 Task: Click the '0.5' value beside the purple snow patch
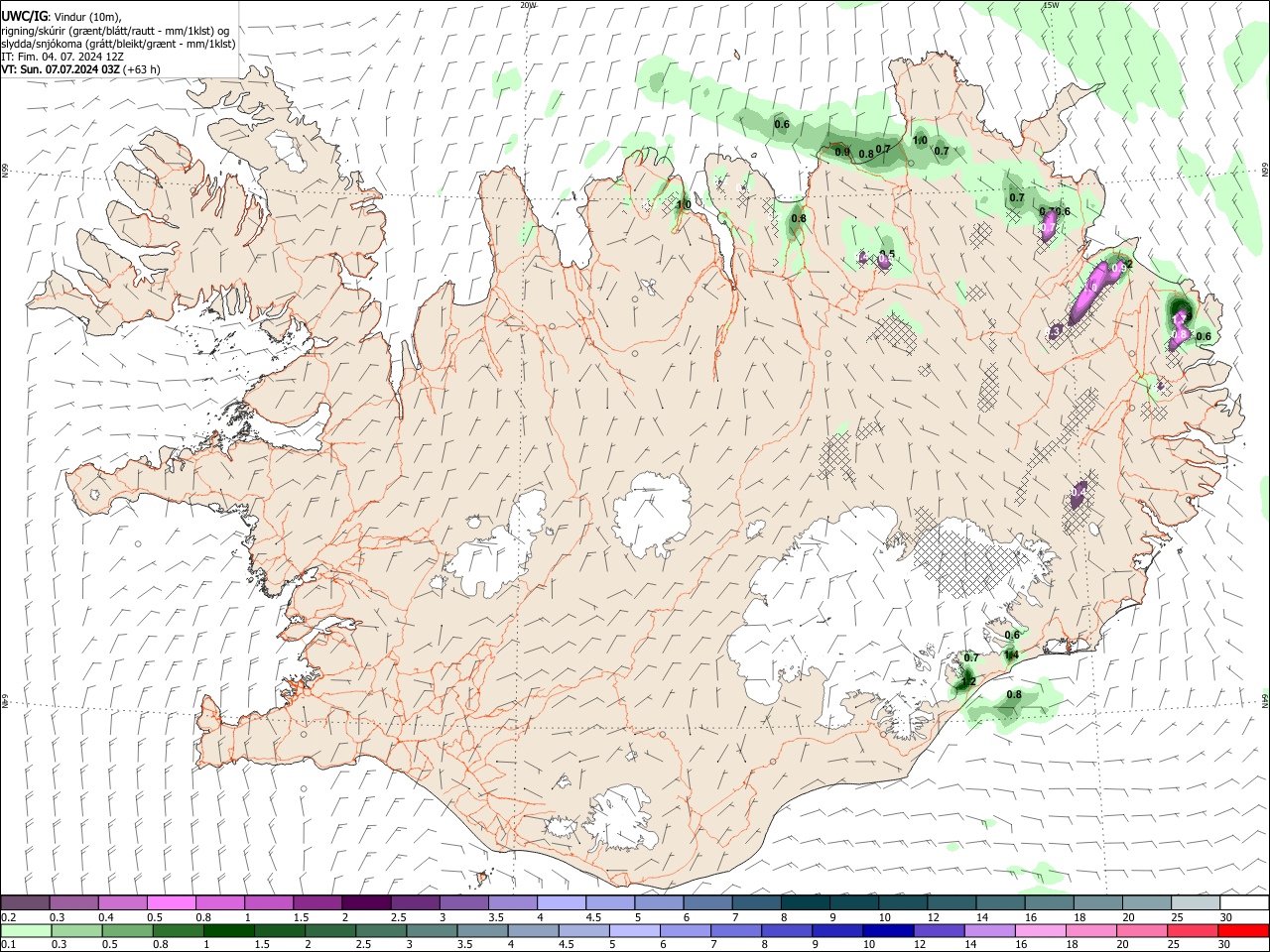(888, 255)
